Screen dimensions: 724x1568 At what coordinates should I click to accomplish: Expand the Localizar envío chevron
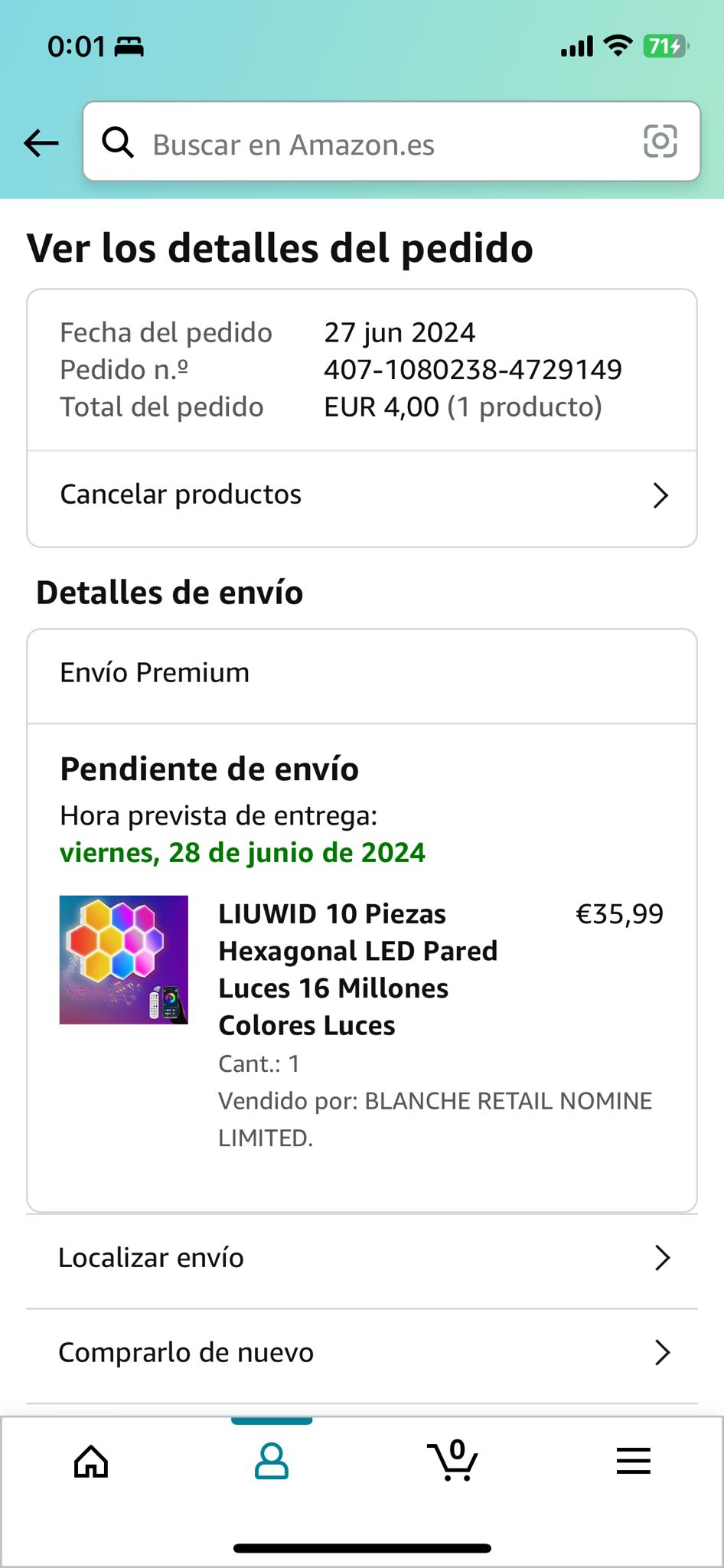click(x=662, y=1258)
